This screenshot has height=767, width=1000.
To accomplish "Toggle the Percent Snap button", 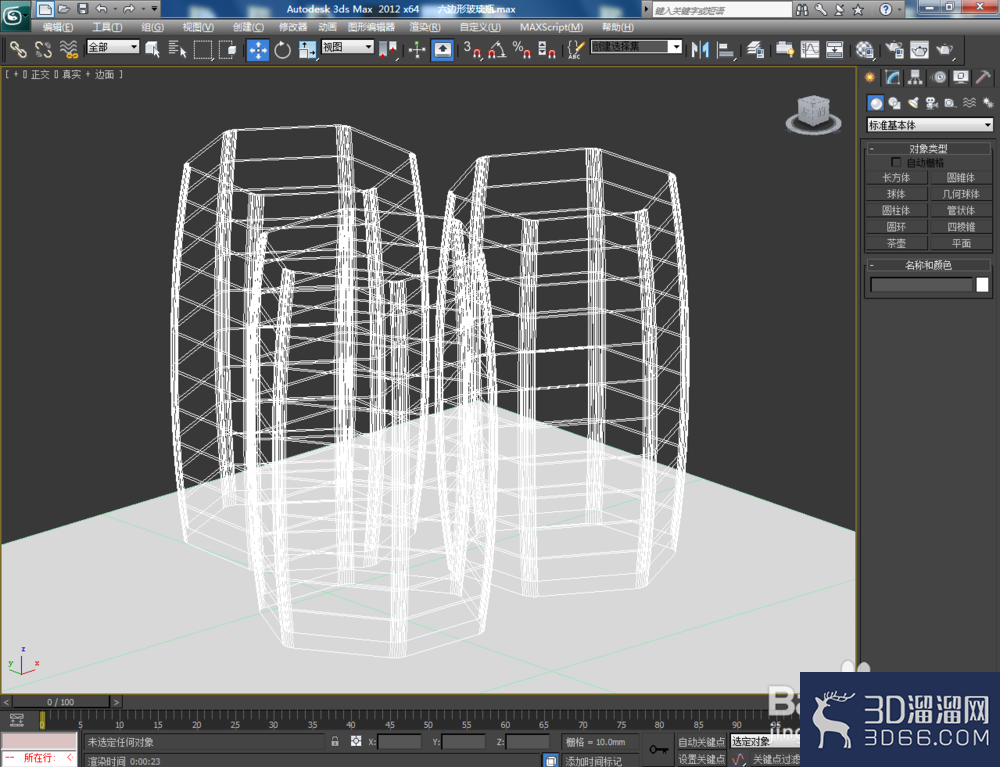I will coord(522,50).
